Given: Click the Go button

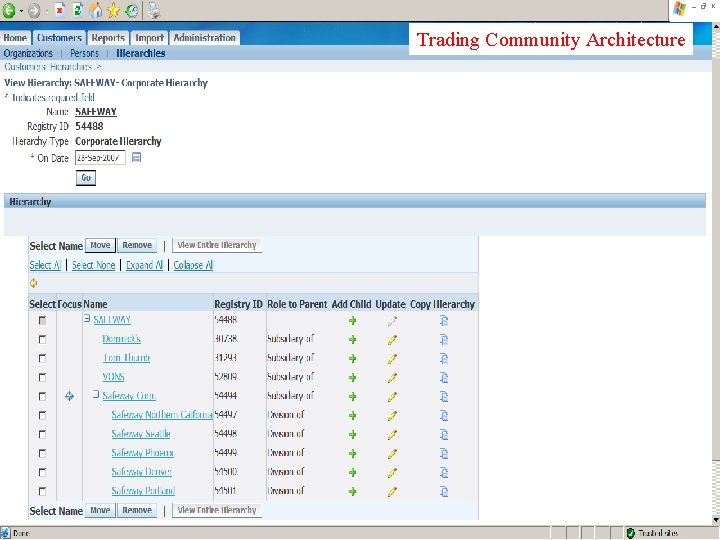Looking at the screenshot, I should click(x=86, y=178).
